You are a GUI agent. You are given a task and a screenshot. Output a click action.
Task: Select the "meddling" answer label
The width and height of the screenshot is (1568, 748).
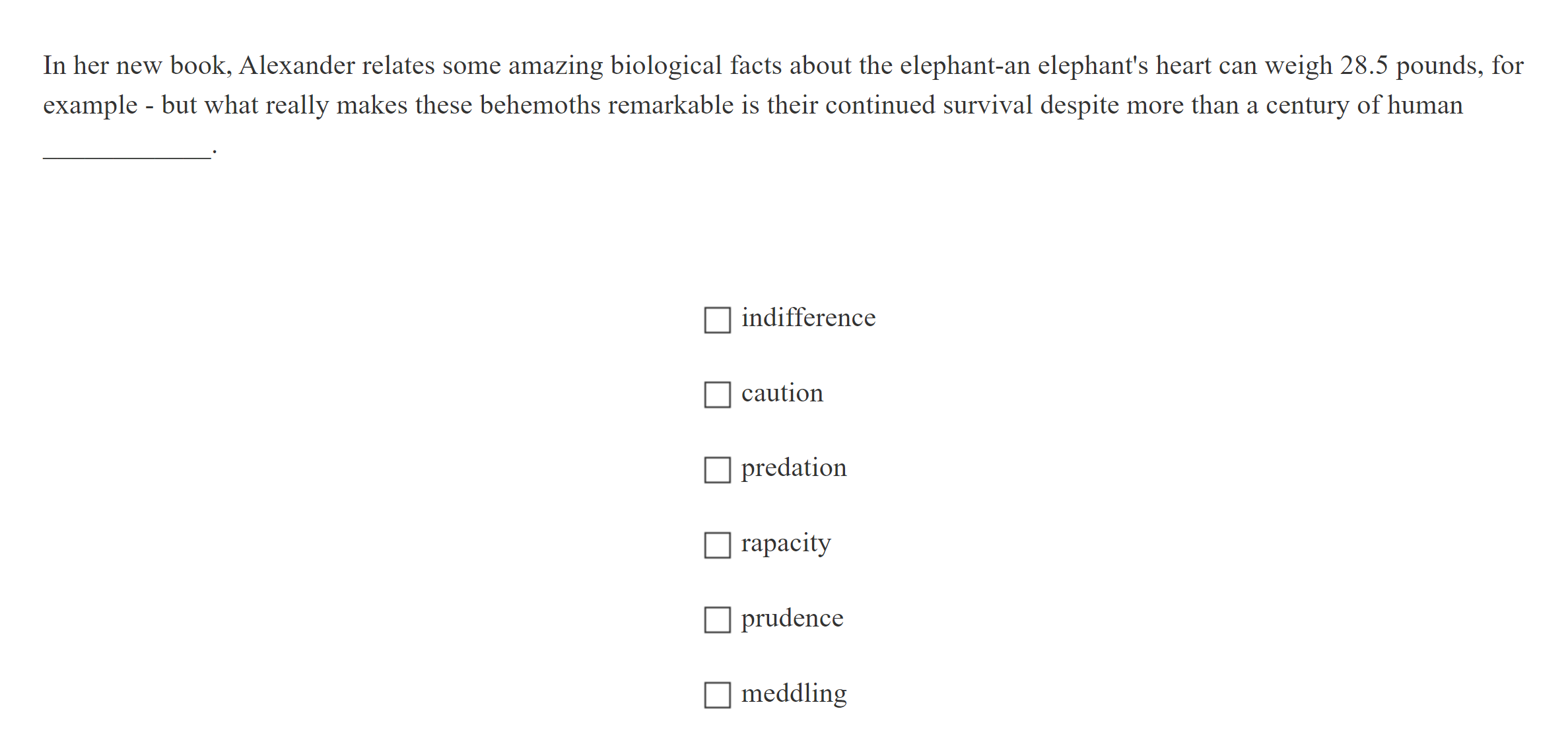(794, 693)
